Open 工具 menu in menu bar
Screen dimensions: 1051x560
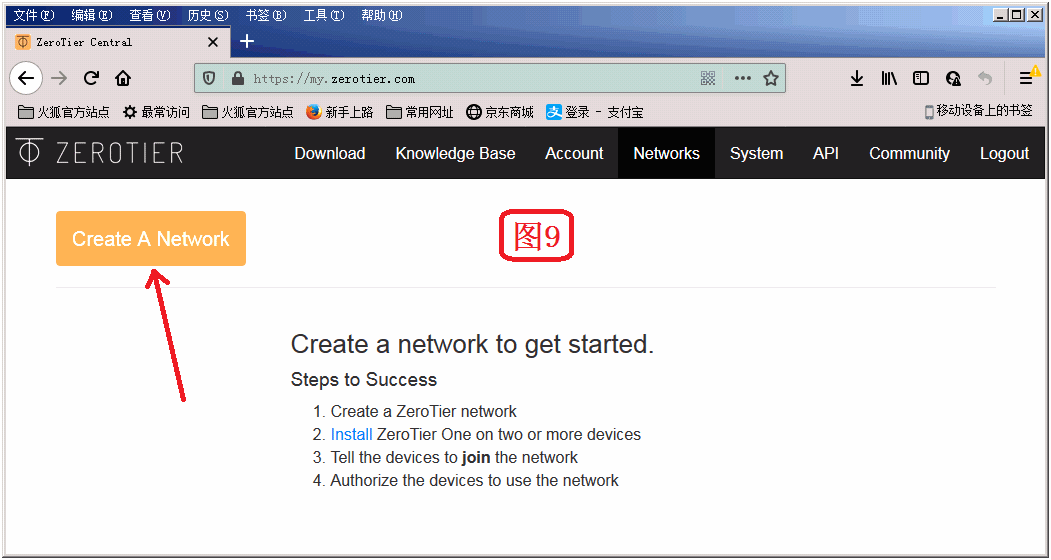[x=324, y=15]
